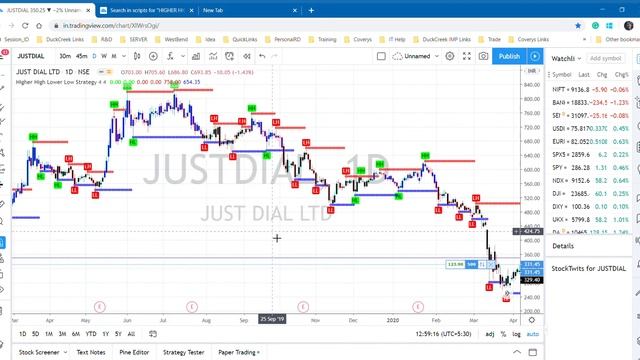Click the May earnings E marker
The width and height of the screenshot is (640, 360).
100,307
